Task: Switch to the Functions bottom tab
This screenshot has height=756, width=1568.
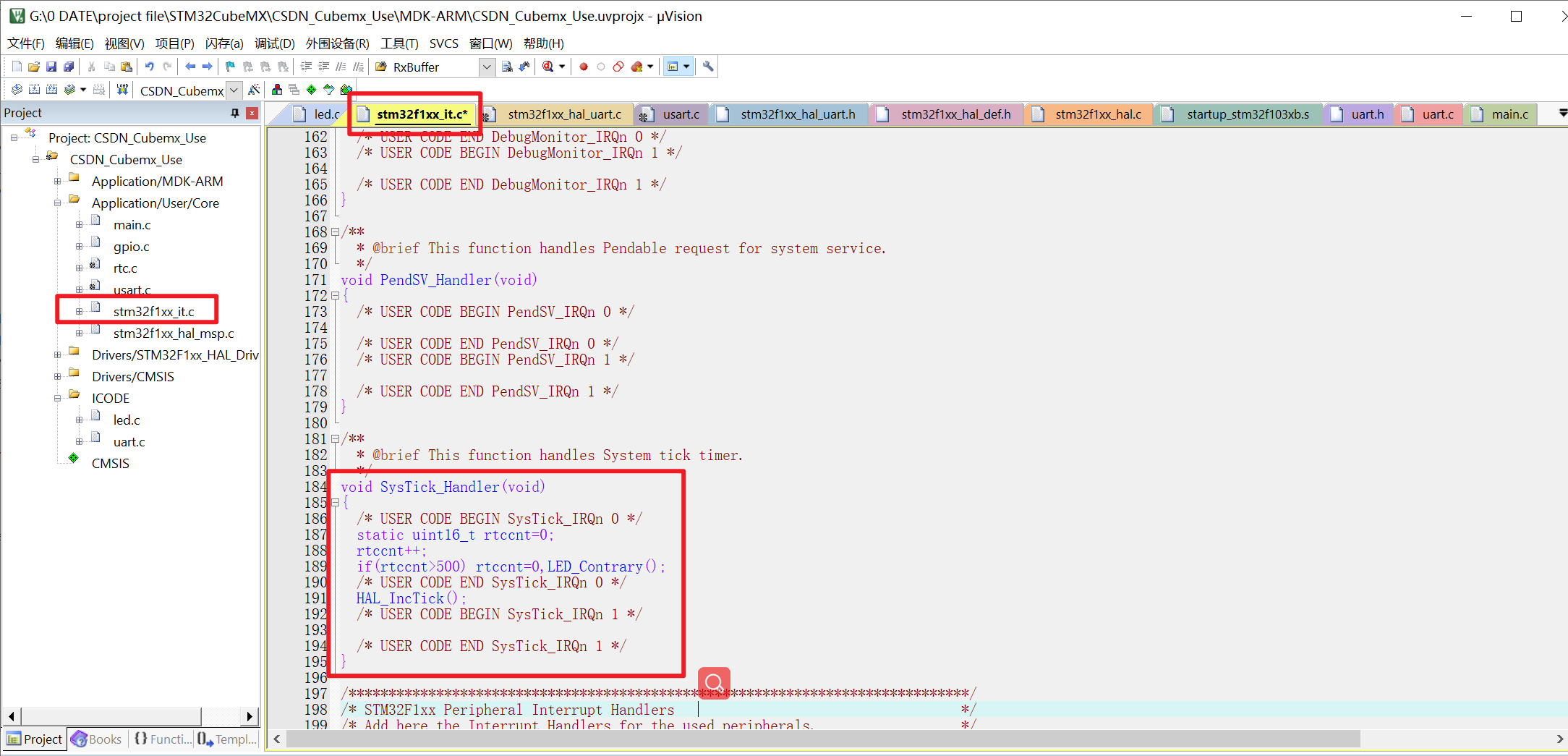Action: (163, 739)
